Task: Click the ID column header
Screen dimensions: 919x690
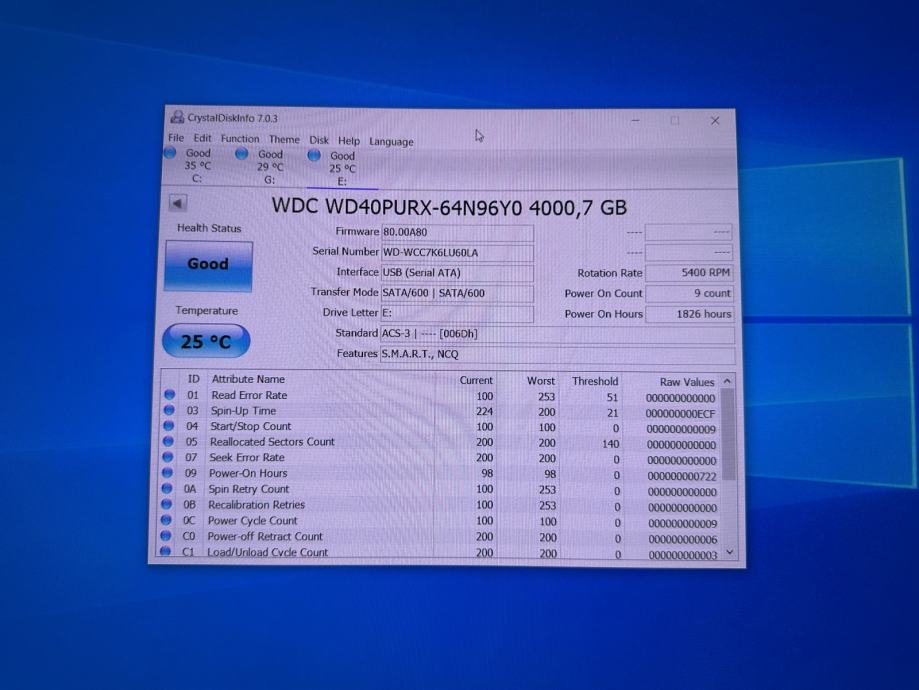Action: (x=193, y=379)
